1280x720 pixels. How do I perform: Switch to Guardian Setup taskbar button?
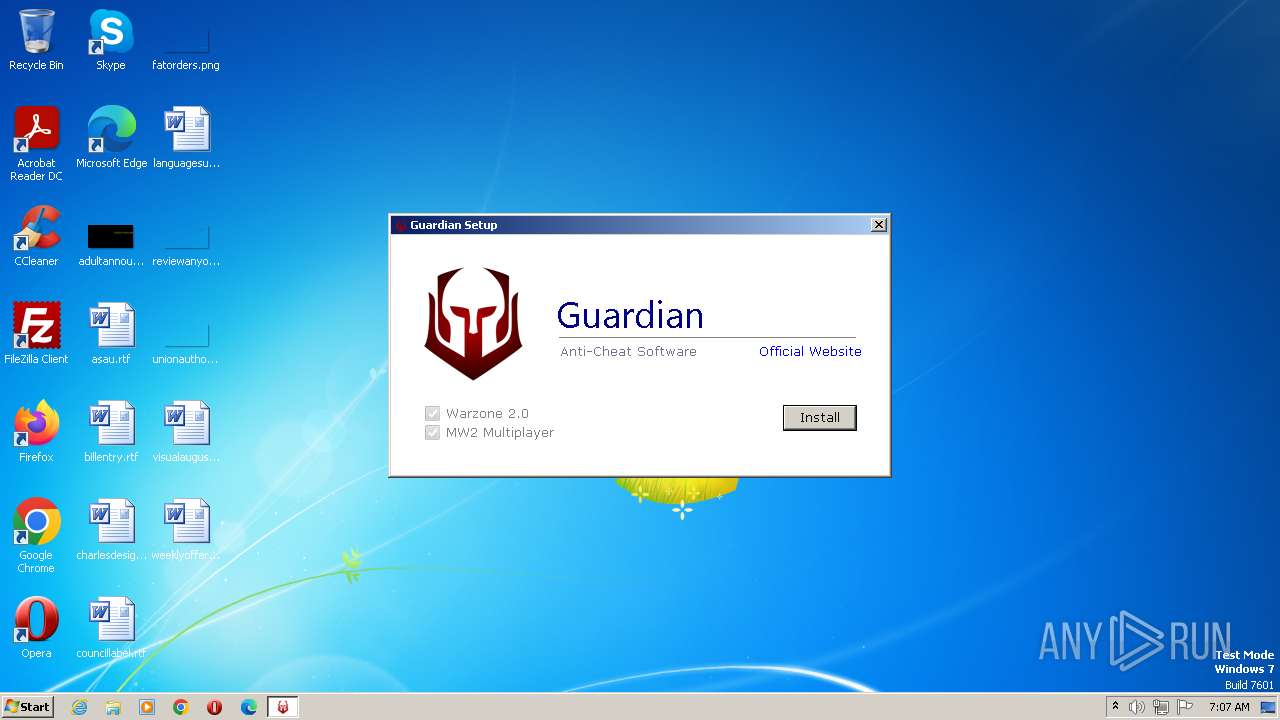283,707
